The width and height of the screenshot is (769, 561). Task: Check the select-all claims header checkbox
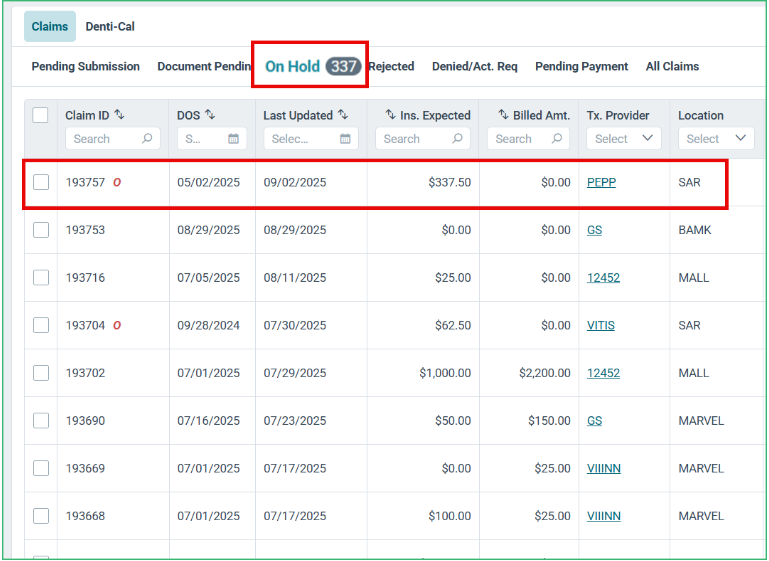pyautogui.click(x=40, y=115)
